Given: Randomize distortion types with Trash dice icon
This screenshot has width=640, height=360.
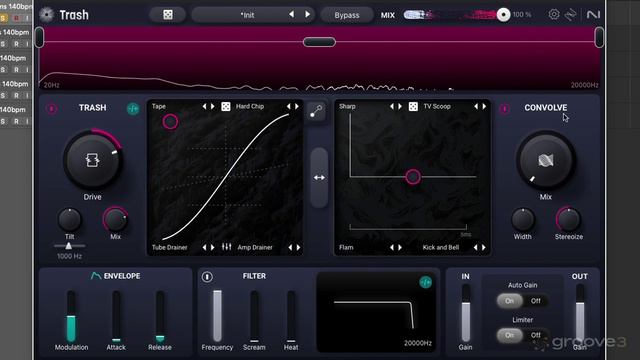Looking at the screenshot, I should pyautogui.click(x=226, y=107).
